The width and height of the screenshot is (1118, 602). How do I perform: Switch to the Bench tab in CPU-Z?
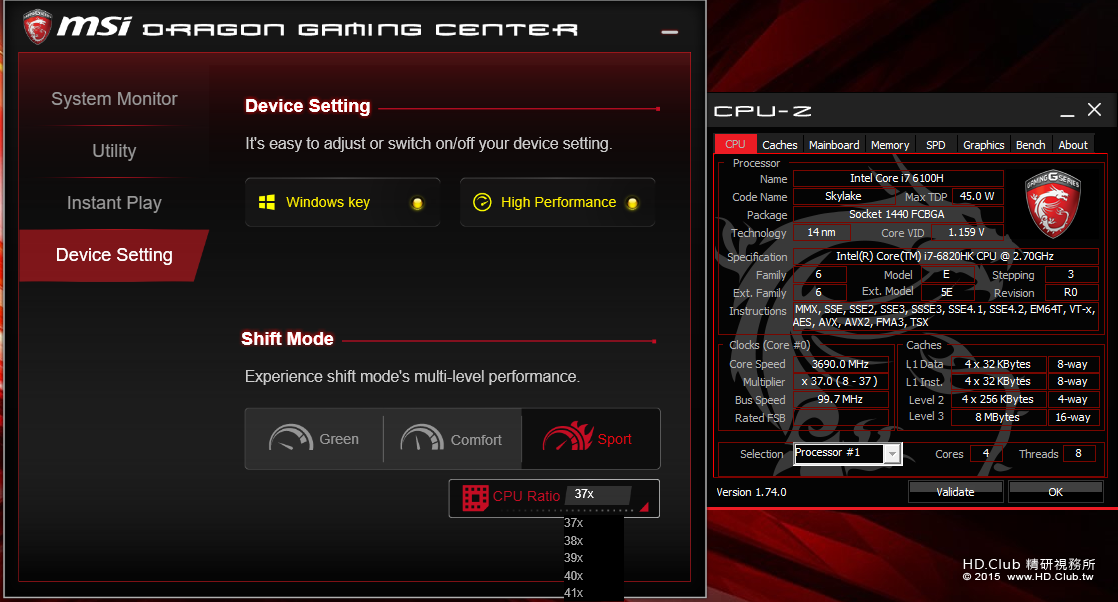pos(1030,145)
